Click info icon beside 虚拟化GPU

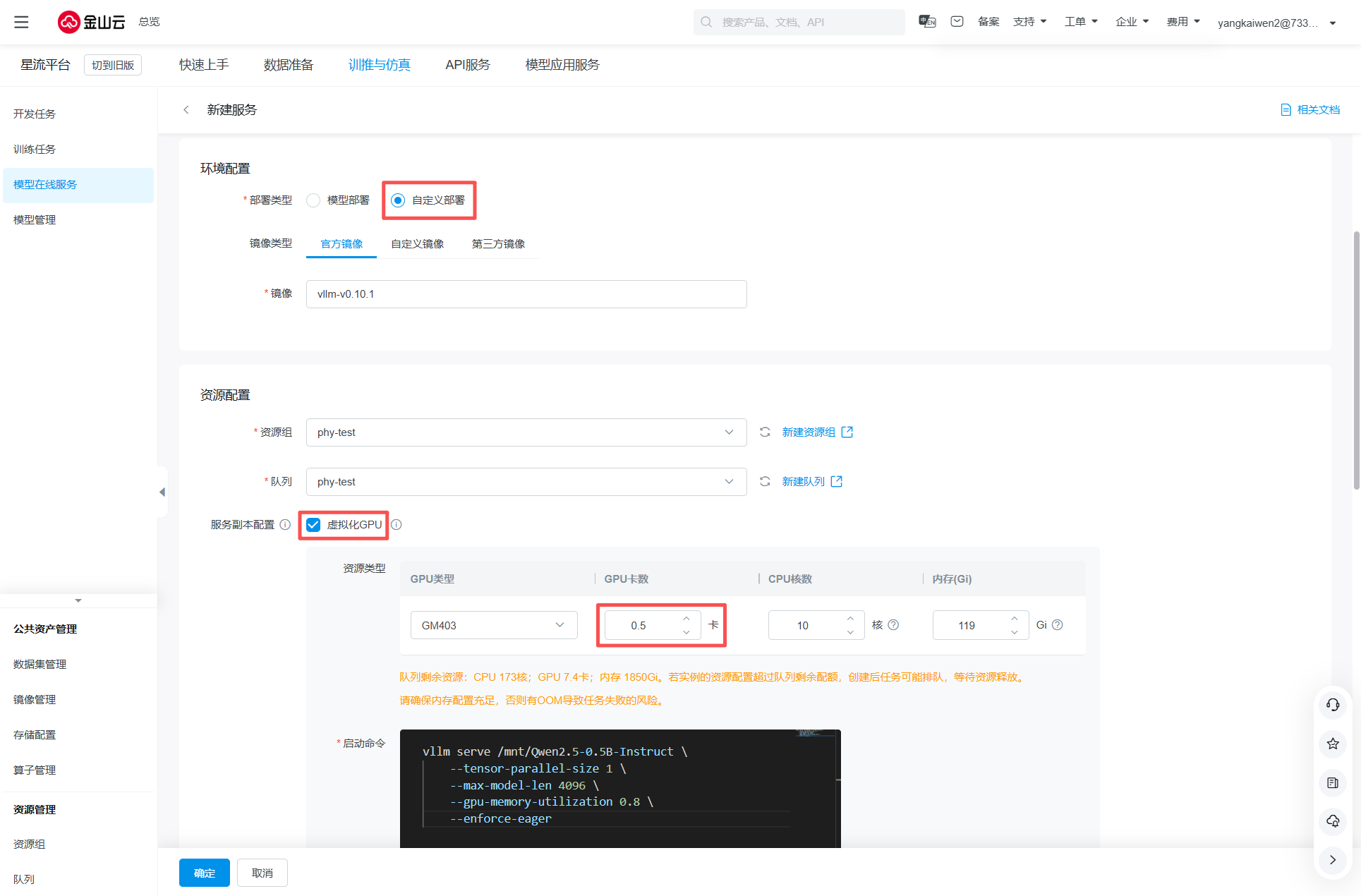click(x=397, y=525)
